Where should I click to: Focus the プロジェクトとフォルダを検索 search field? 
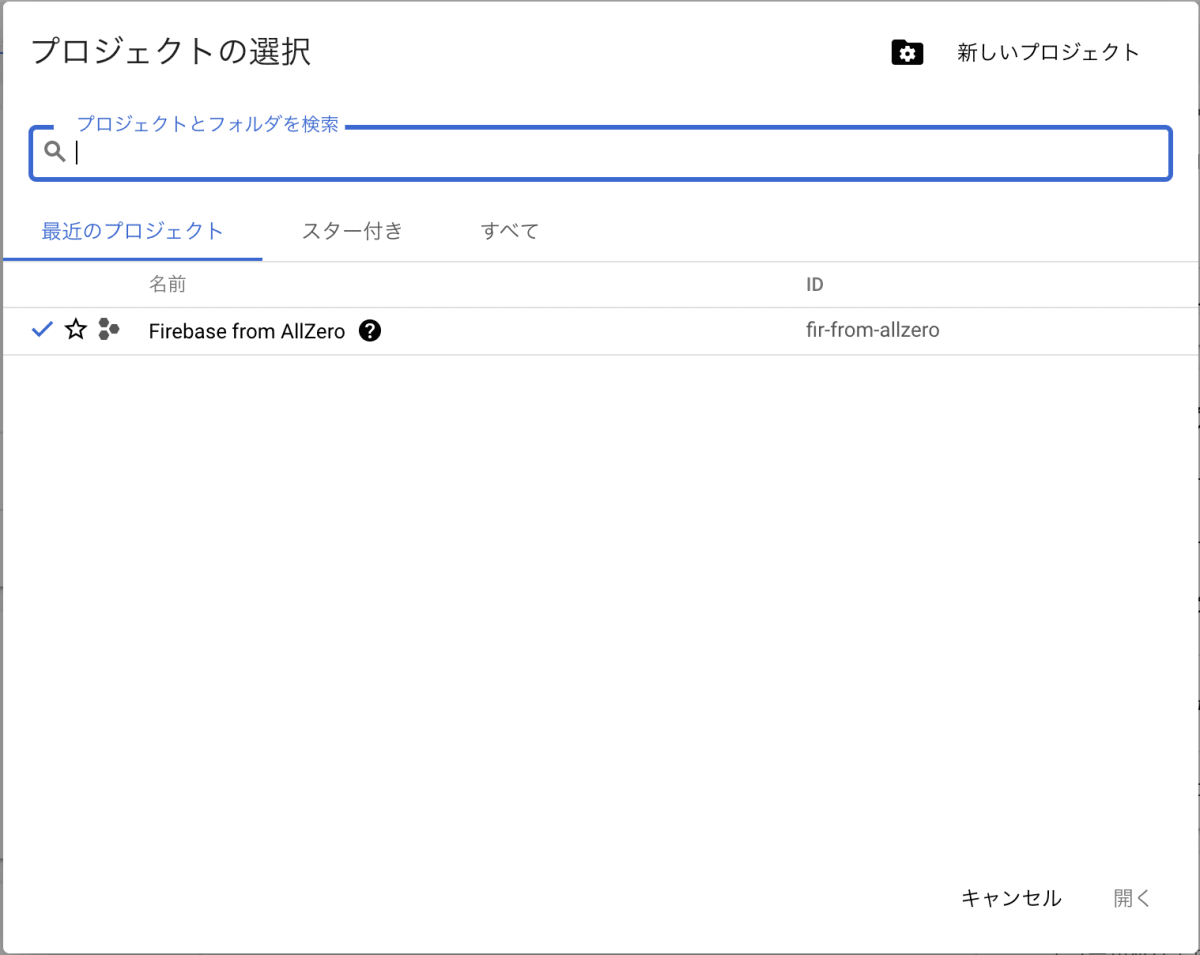click(600, 153)
